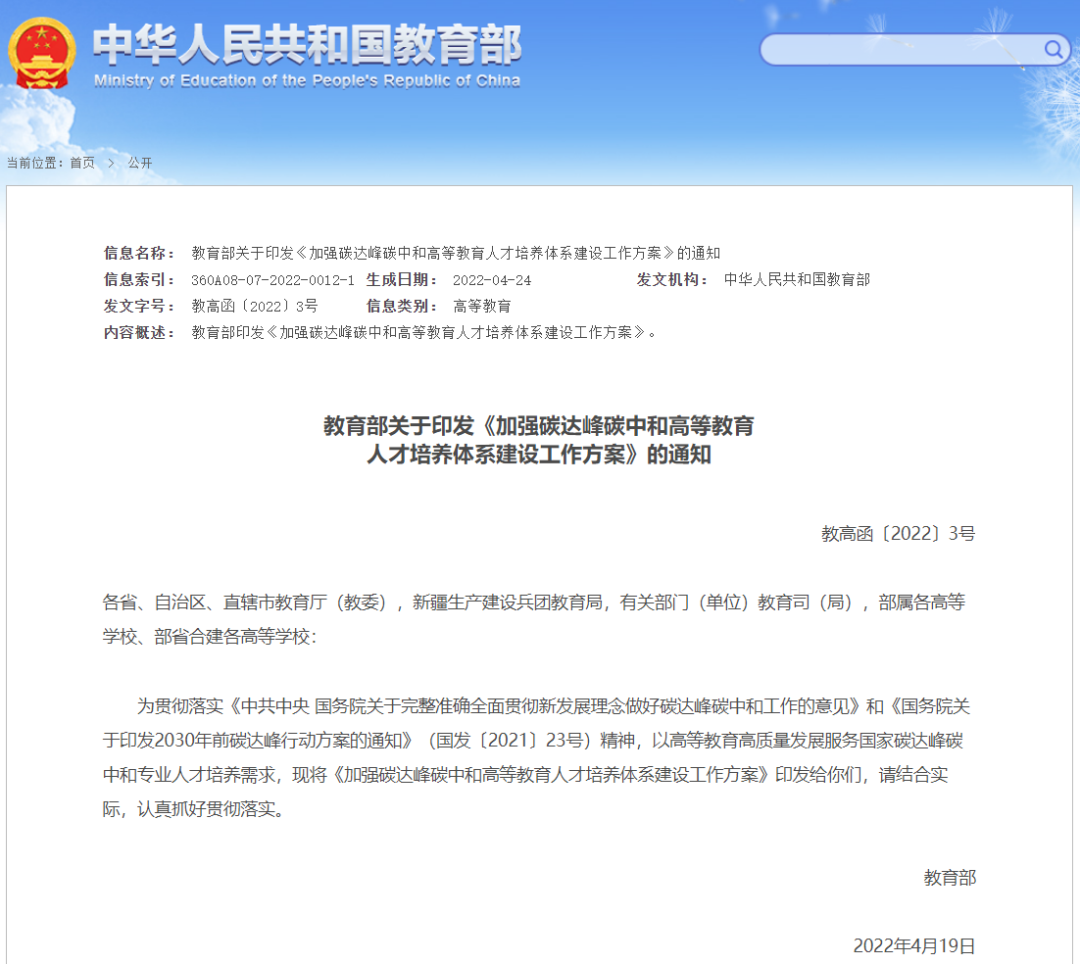Screen dimensions: 1080x964
Task: Click the 中华人民共和国教育部 issuing authority text
Action: 797,281
